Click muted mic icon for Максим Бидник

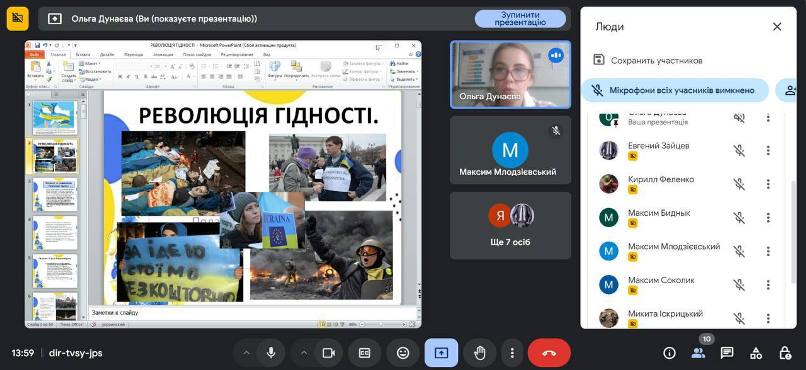739,217
